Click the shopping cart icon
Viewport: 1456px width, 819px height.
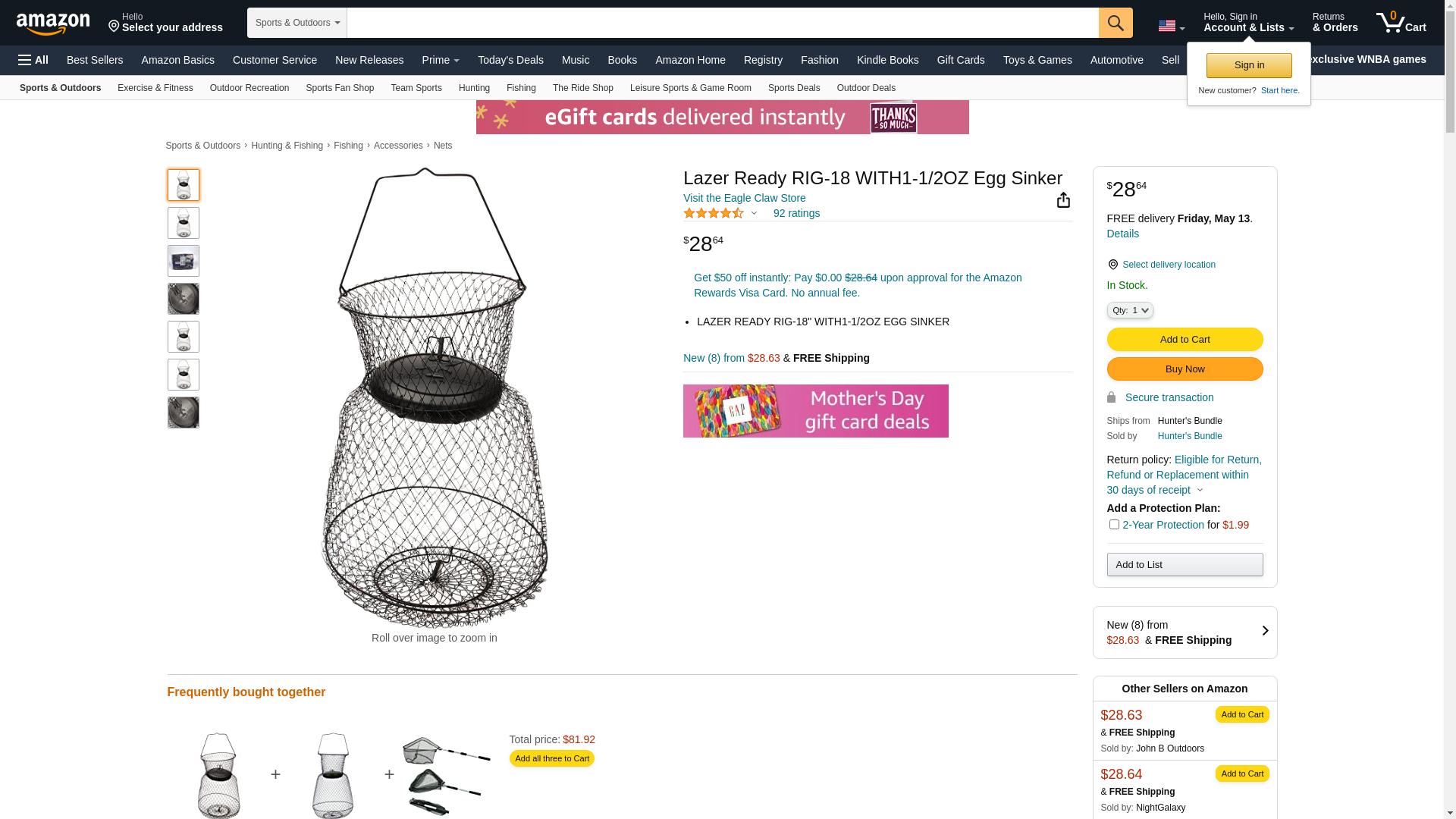(x=1401, y=23)
